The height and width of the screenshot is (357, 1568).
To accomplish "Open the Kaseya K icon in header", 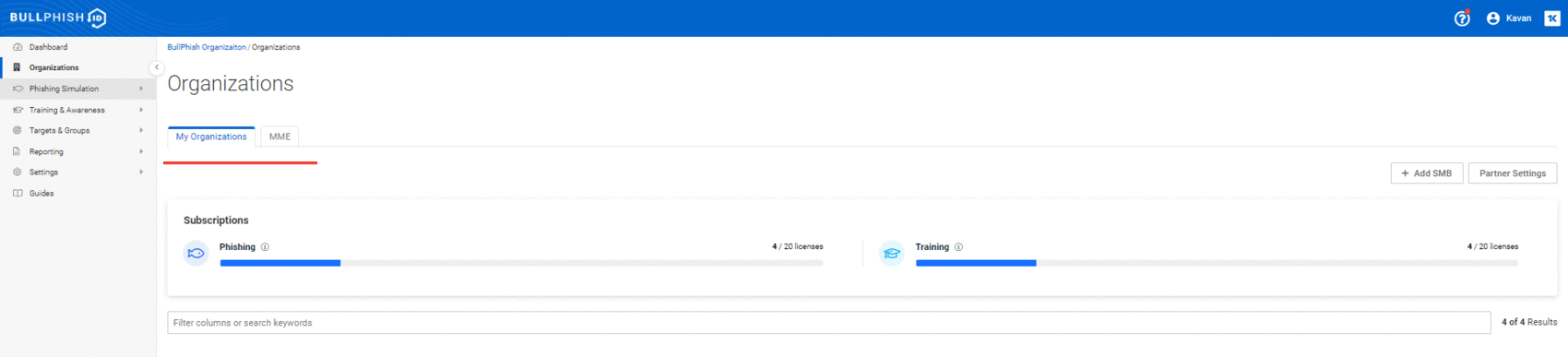I will [x=1552, y=18].
